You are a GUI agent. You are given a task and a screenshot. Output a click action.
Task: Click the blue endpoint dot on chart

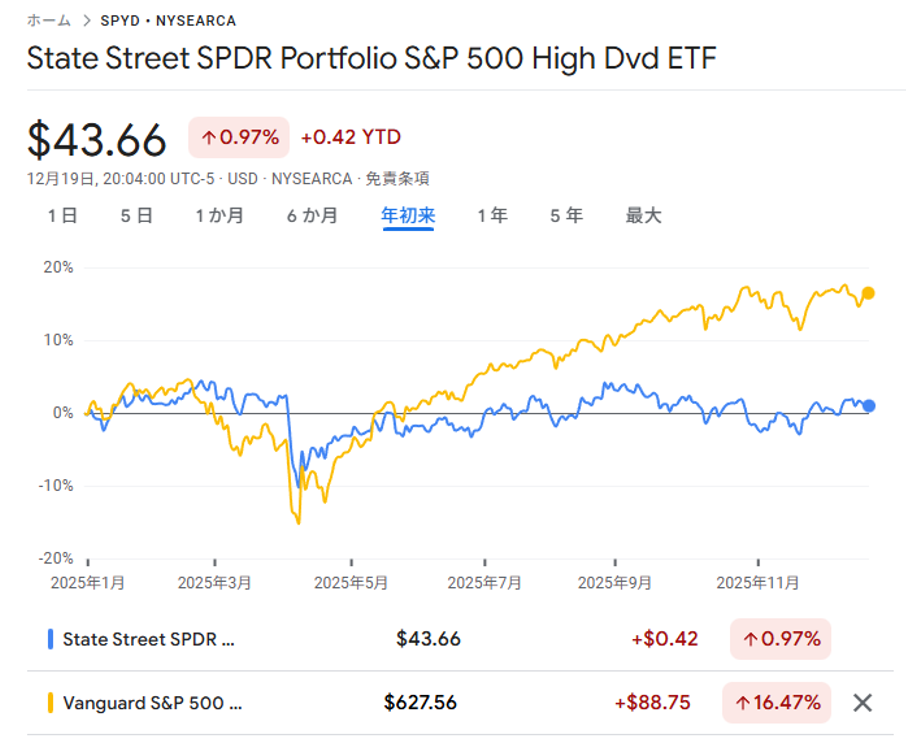869,405
